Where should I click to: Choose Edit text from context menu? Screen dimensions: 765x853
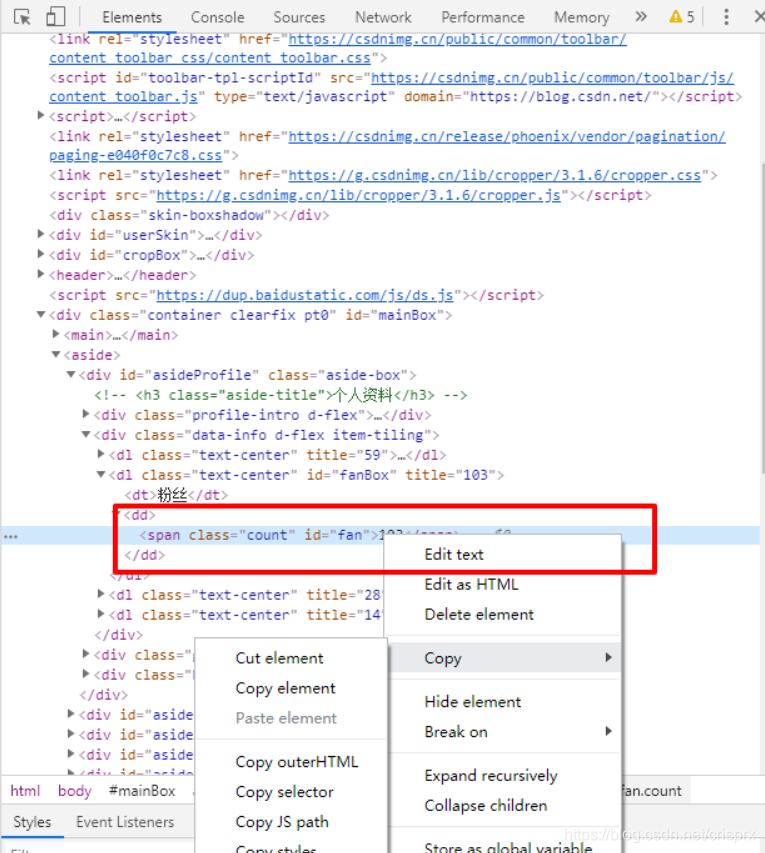pyautogui.click(x=502, y=554)
